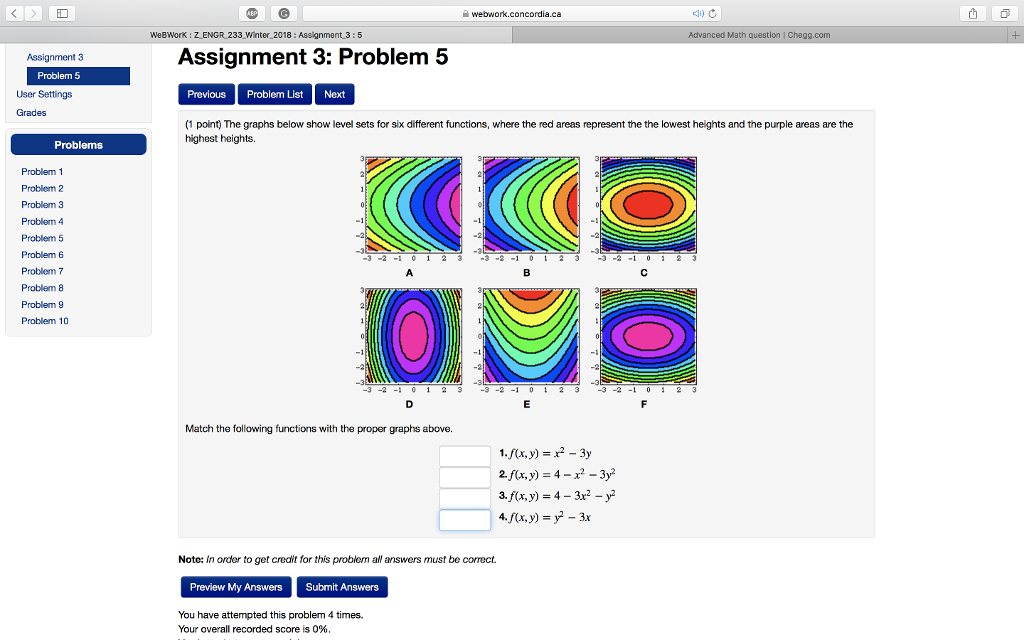The width and height of the screenshot is (1024, 640).
Task: Open the Problem List
Action: pyautogui.click(x=274, y=94)
